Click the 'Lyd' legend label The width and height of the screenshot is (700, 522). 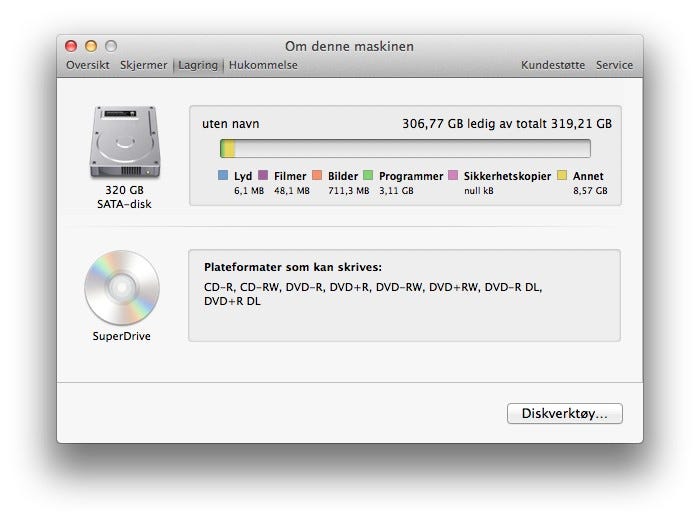tap(243, 176)
